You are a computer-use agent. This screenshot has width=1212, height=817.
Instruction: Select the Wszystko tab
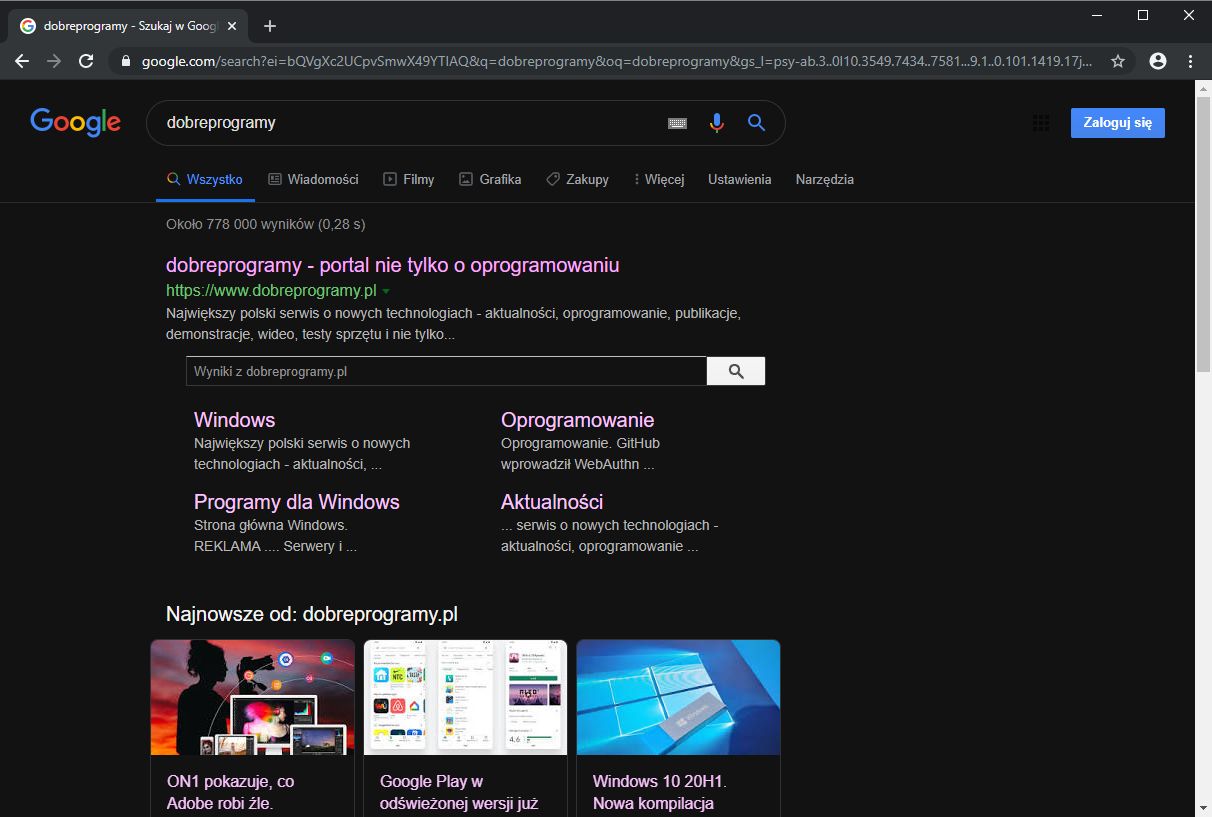pos(205,179)
